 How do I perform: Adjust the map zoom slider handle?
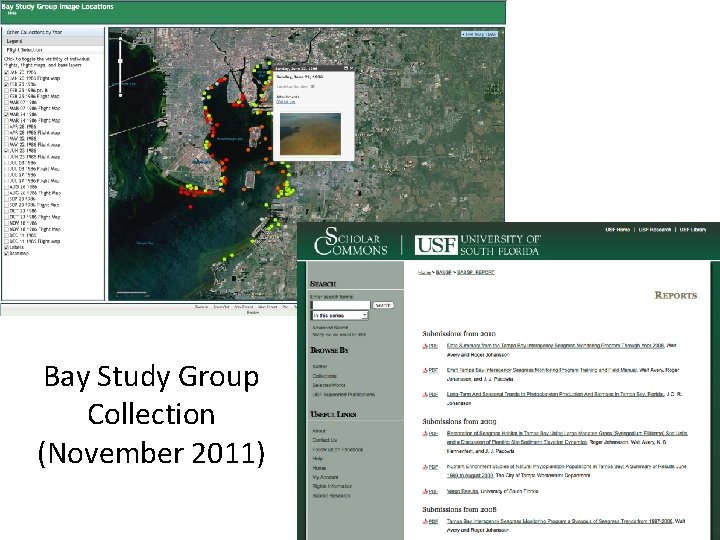120,61
